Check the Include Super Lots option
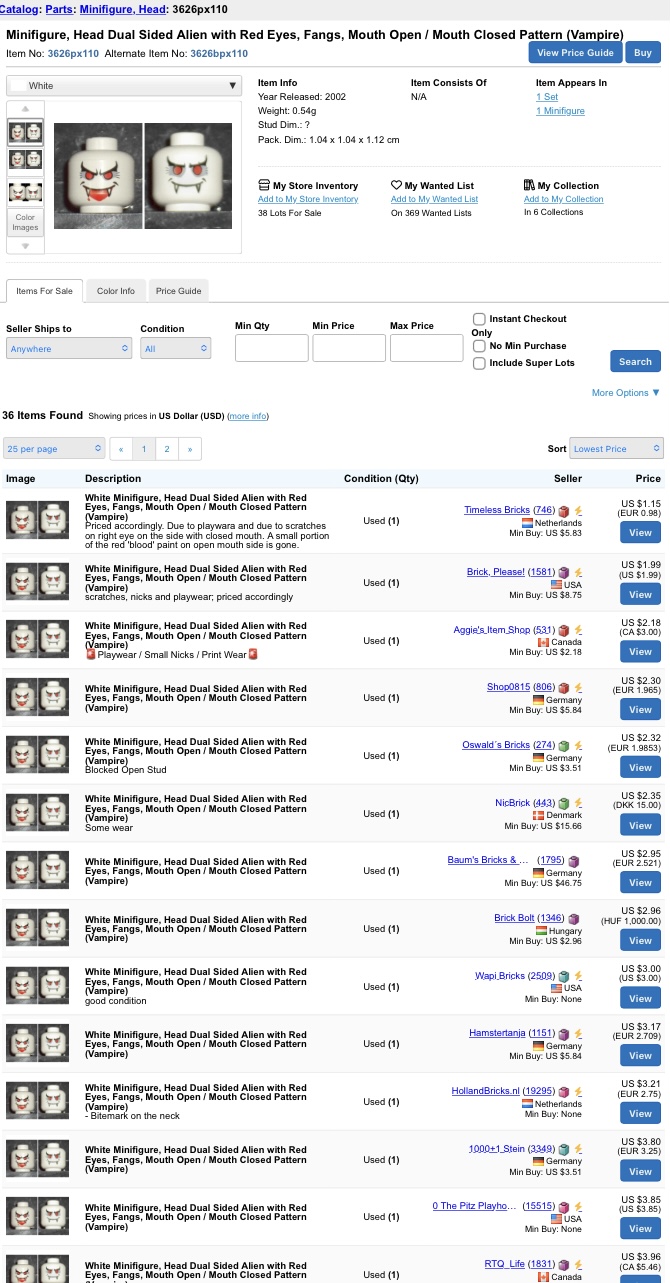This screenshot has width=670, height=1283. (x=479, y=363)
